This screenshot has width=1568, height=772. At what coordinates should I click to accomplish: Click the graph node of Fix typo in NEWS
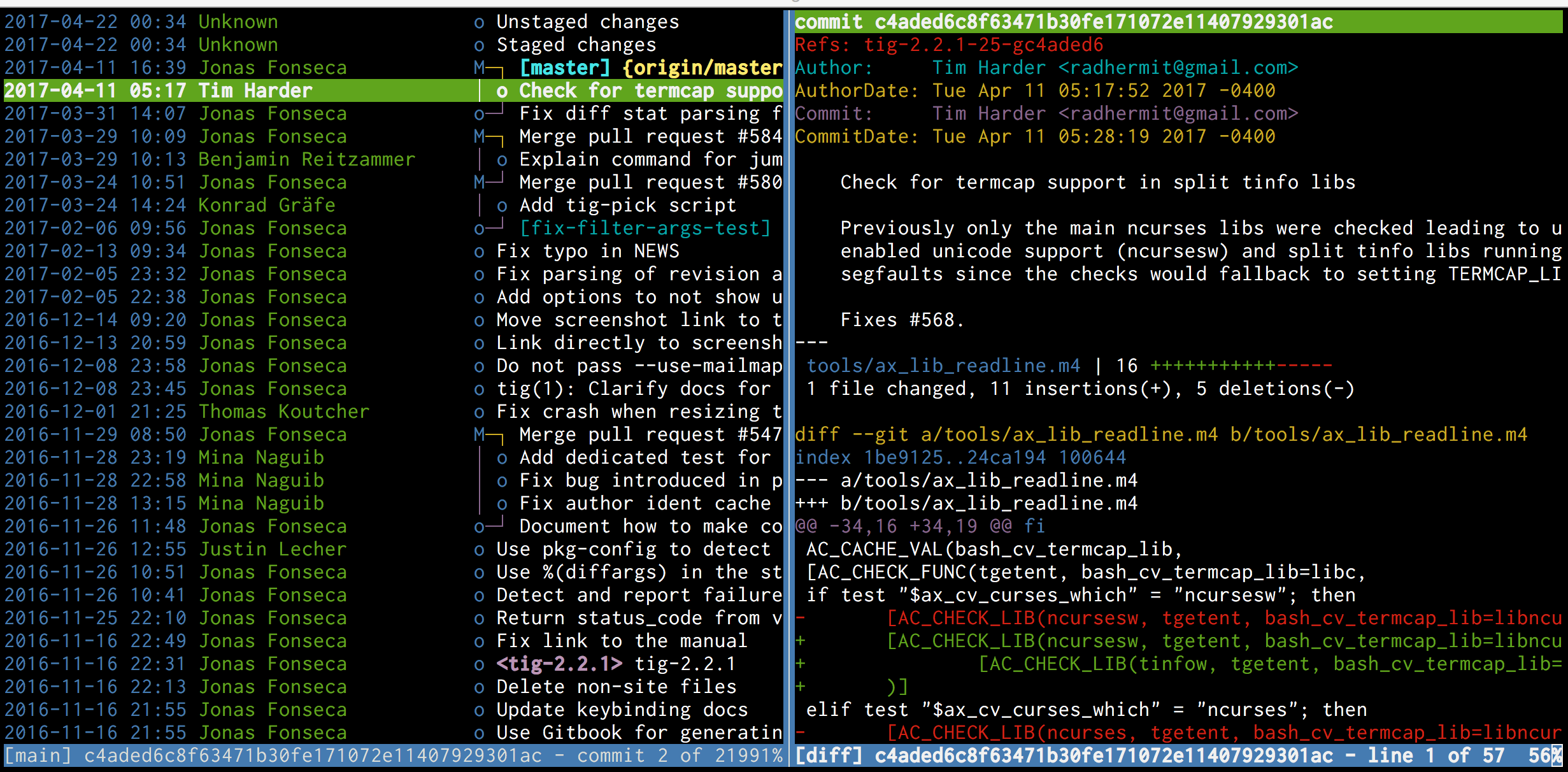tap(479, 252)
